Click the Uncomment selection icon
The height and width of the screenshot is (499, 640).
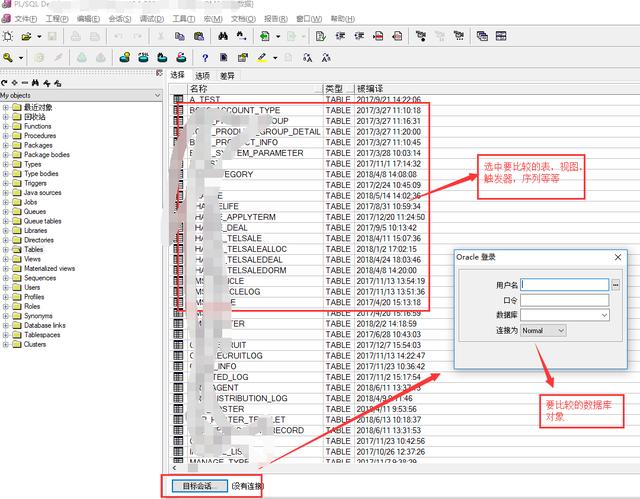tap(397, 36)
